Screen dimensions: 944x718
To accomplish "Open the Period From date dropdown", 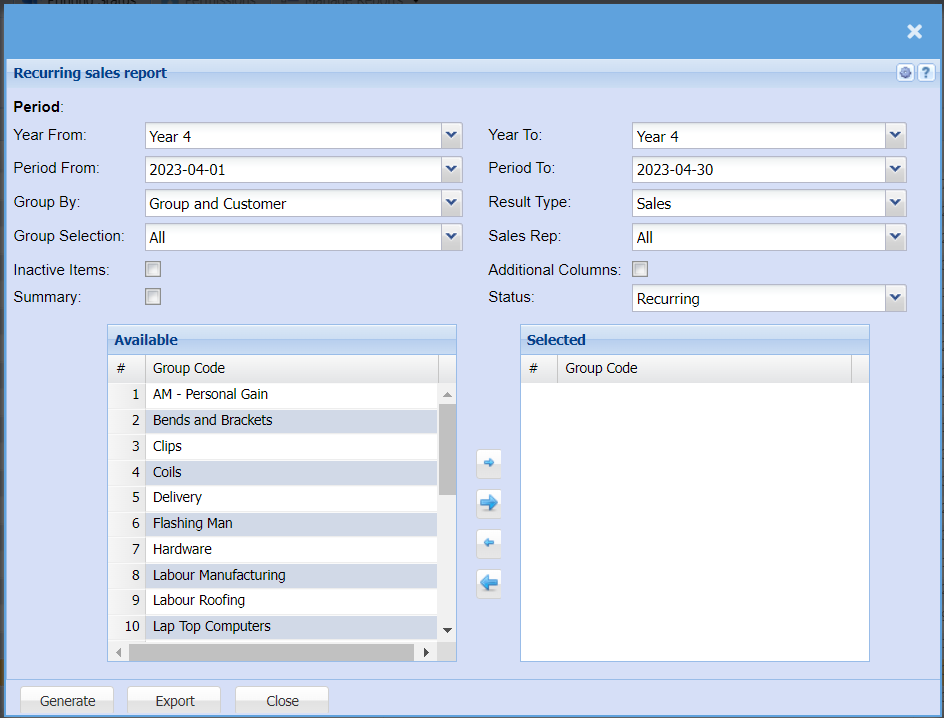I will coord(452,169).
